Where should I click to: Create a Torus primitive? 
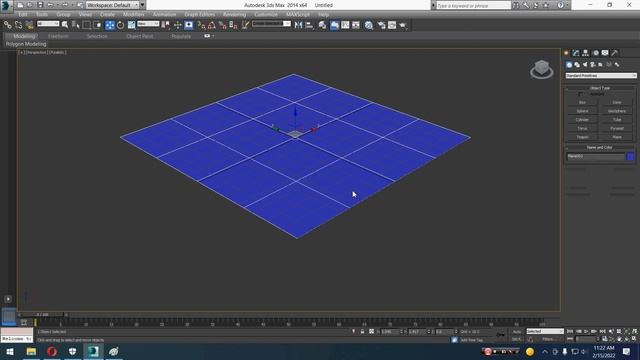(582, 128)
